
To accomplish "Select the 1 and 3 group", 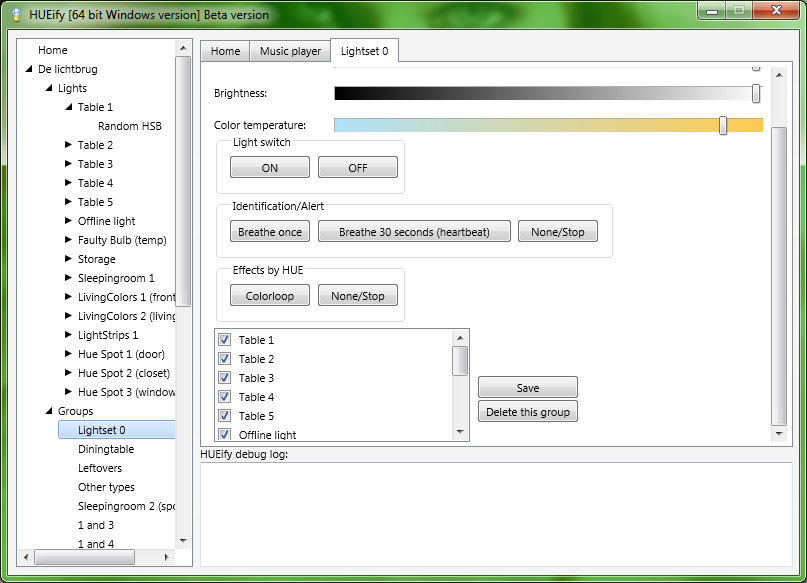I will point(96,525).
